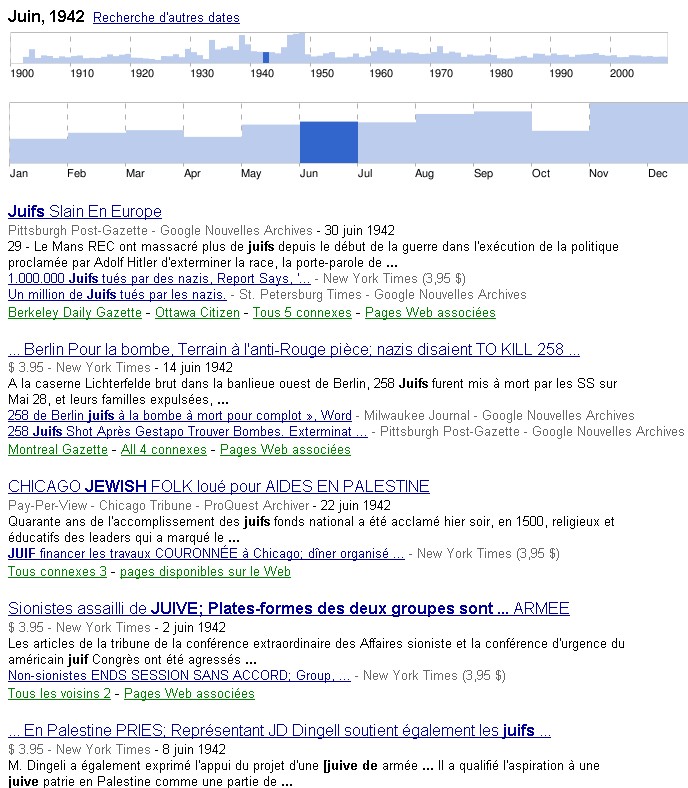Select the May bar in month timeline
The height and width of the screenshot is (788, 688).
[x=270, y=144]
